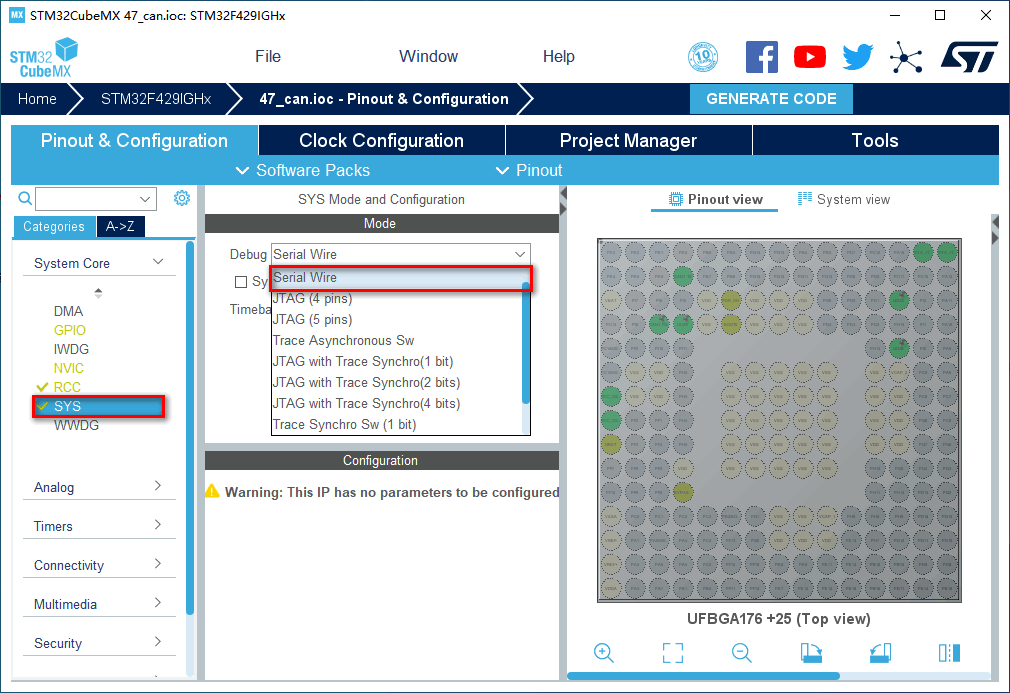
Task: Click the settings gear beside search box
Action: (x=182, y=198)
